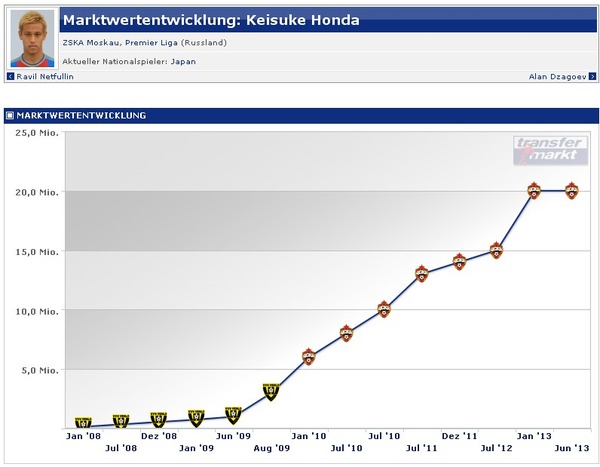
Task: Click the Jul '11 axis label
Action: tap(421, 448)
